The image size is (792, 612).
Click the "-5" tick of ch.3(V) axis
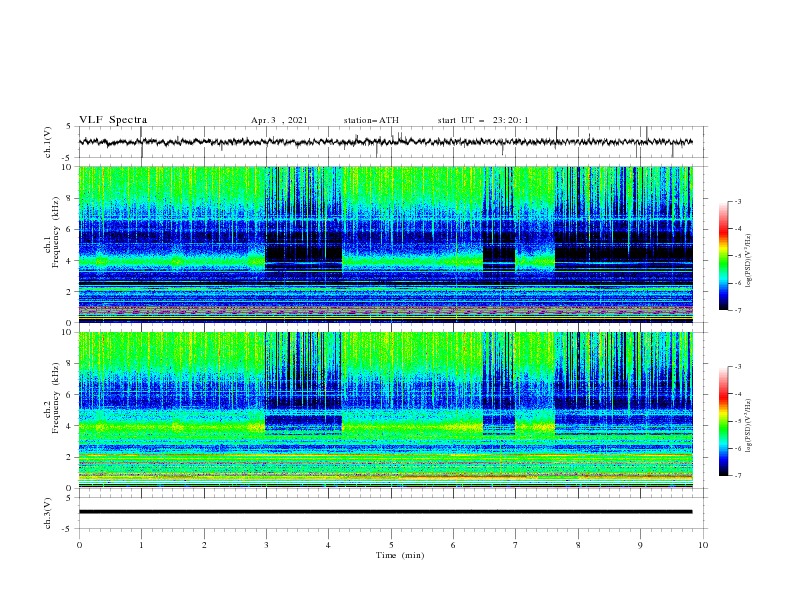(x=67, y=529)
